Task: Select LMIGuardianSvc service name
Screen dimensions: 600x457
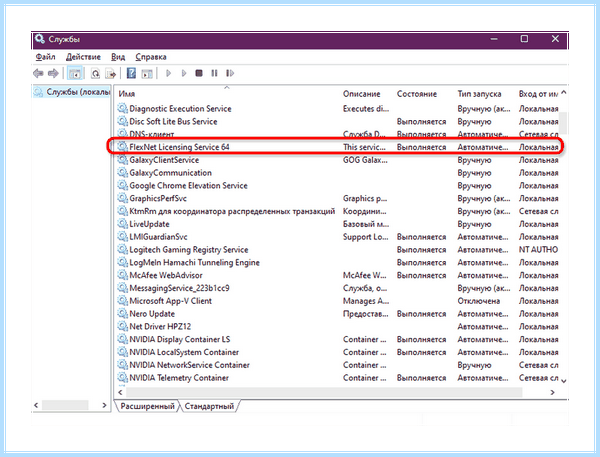Action: tap(158, 237)
